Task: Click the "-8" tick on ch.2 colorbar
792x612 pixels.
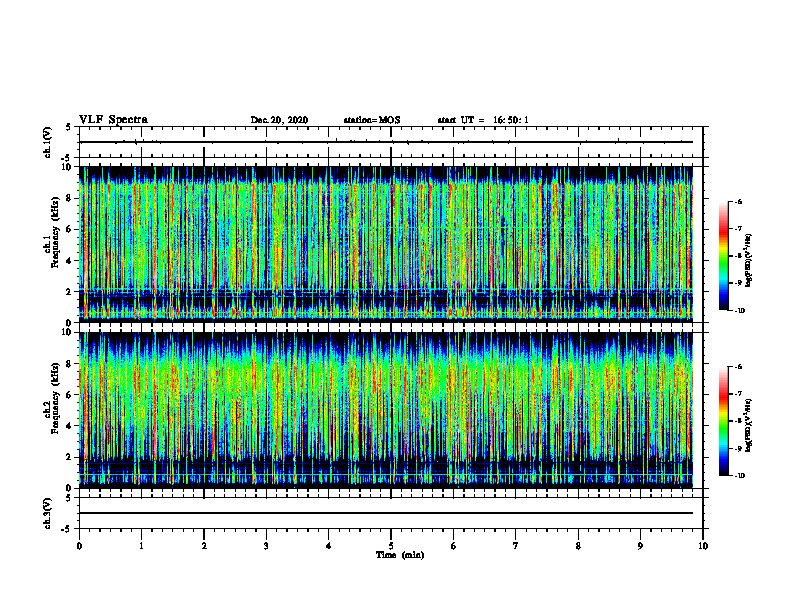Action: click(738, 421)
